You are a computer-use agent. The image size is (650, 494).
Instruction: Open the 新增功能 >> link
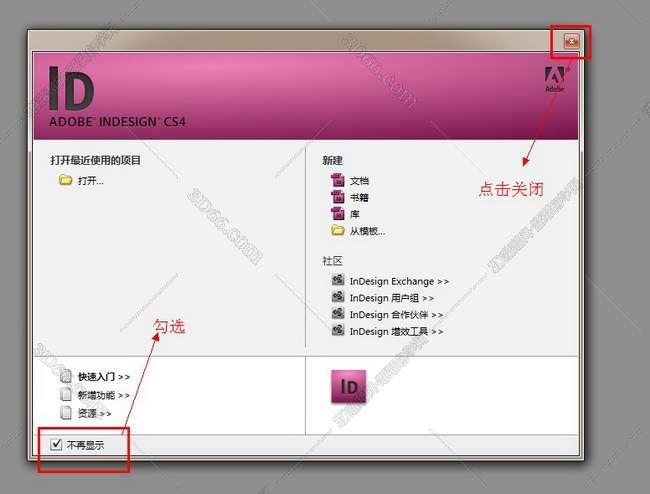pos(104,395)
